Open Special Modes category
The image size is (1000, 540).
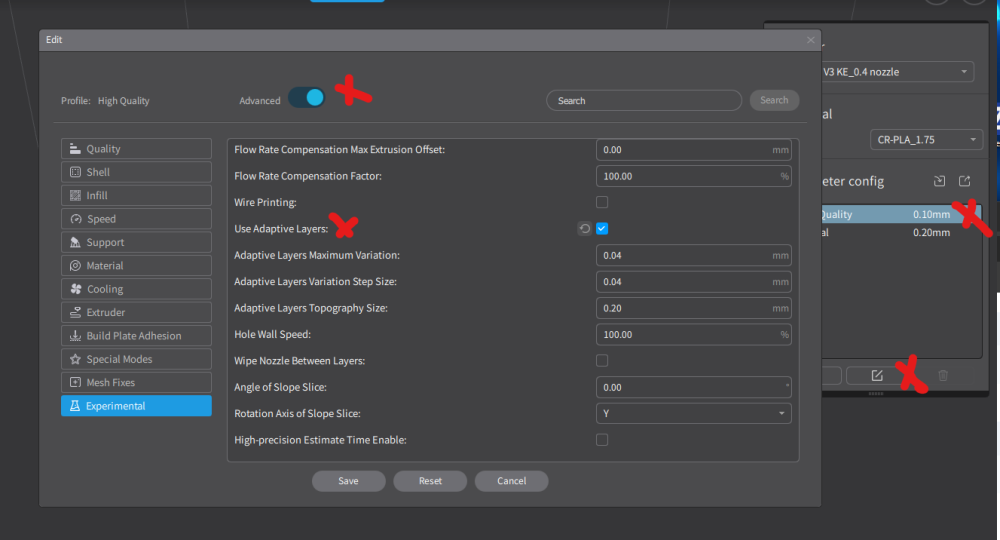coord(136,359)
